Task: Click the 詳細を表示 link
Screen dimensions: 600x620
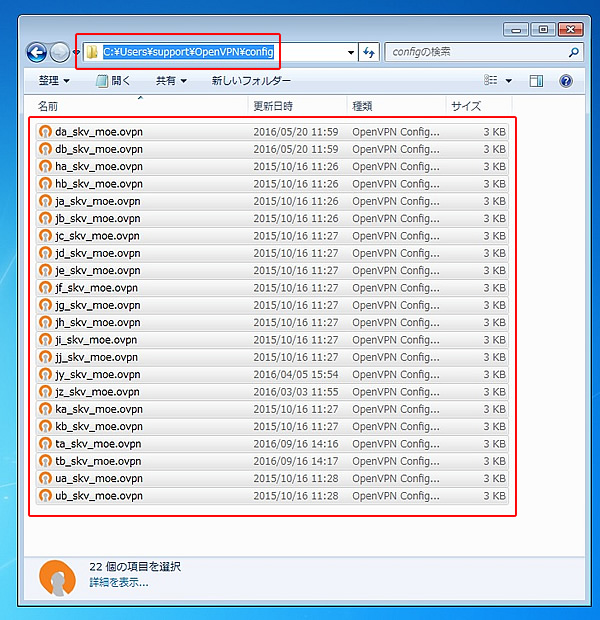Action: [x=118, y=582]
